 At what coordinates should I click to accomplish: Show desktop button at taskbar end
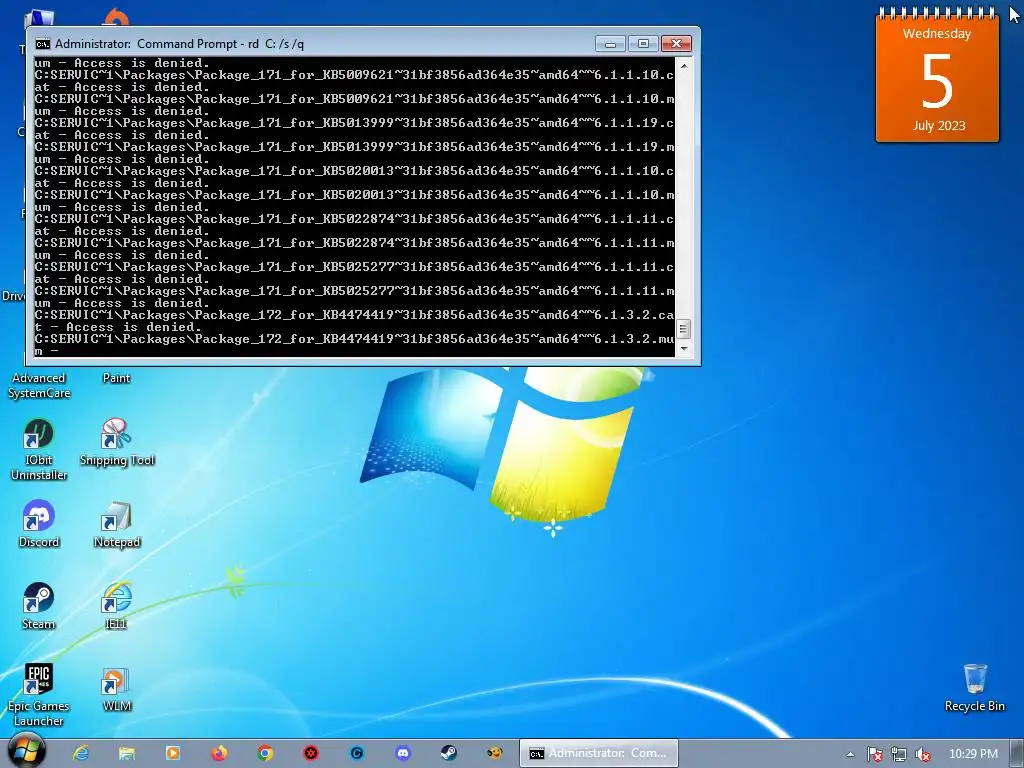[x=1017, y=754]
